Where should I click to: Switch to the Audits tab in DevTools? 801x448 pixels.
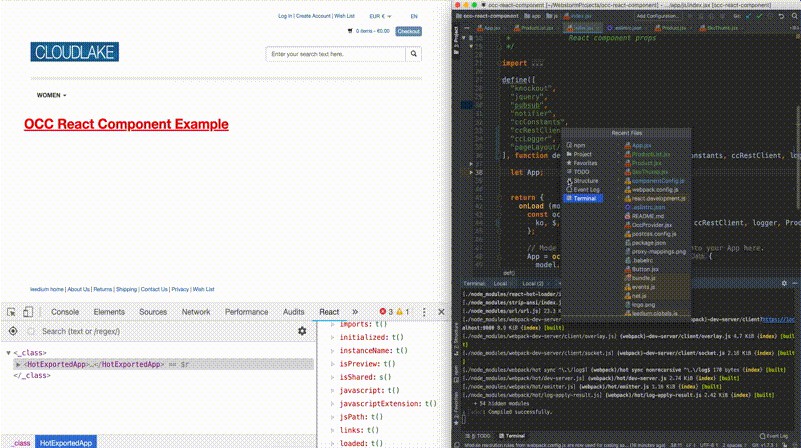tap(293, 312)
